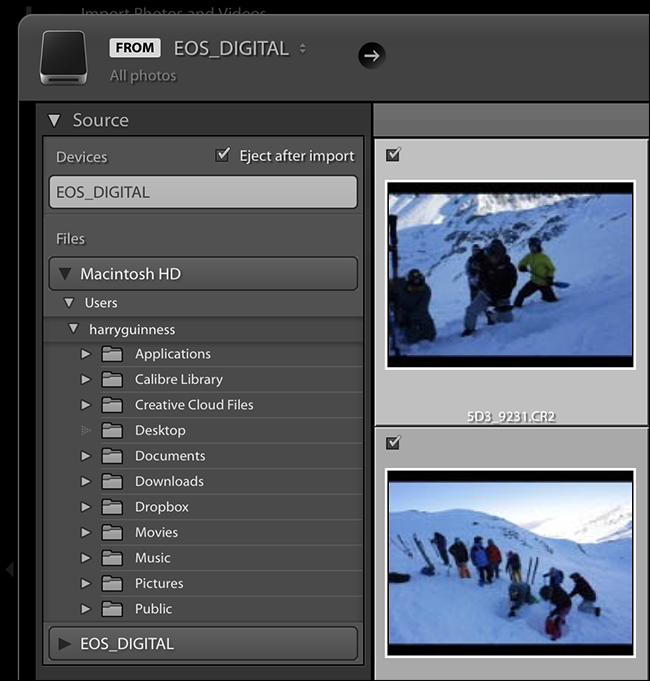Select the Creative Cloud Files folder
The image size is (650, 681).
pyautogui.click(x=194, y=405)
